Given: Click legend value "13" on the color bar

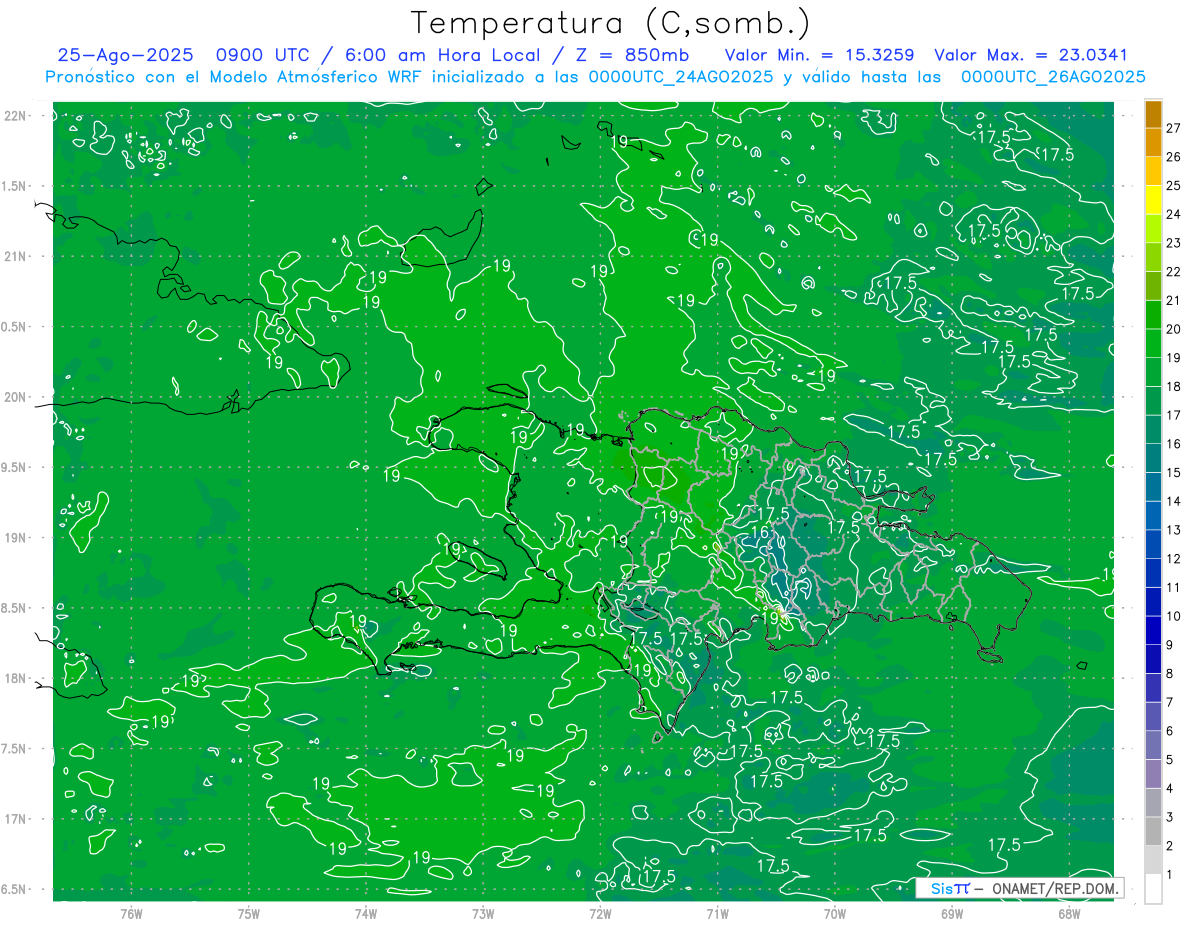Looking at the screenshot, I should click(1174, 530).
